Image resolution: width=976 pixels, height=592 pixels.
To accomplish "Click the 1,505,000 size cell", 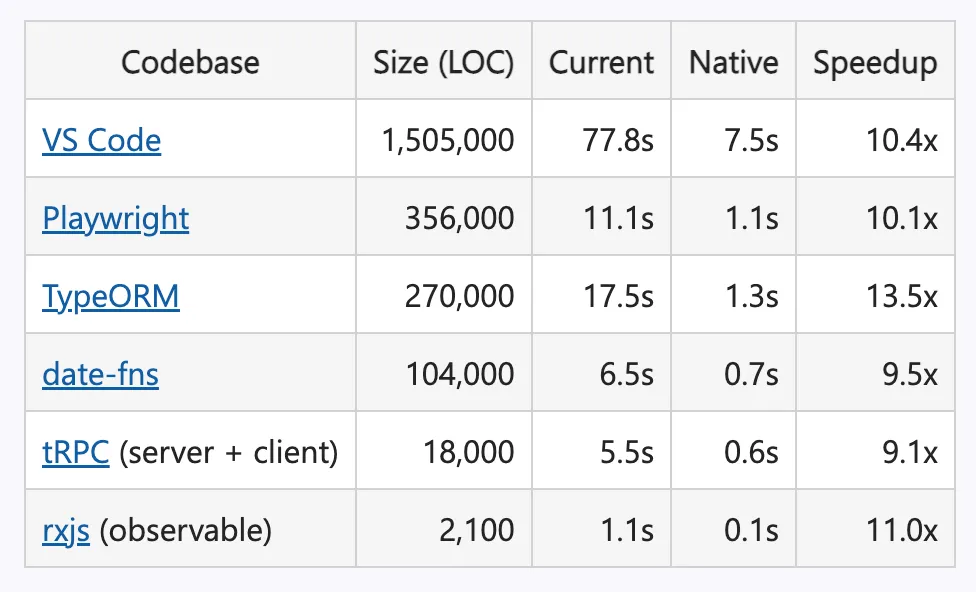I will point(444,139).
